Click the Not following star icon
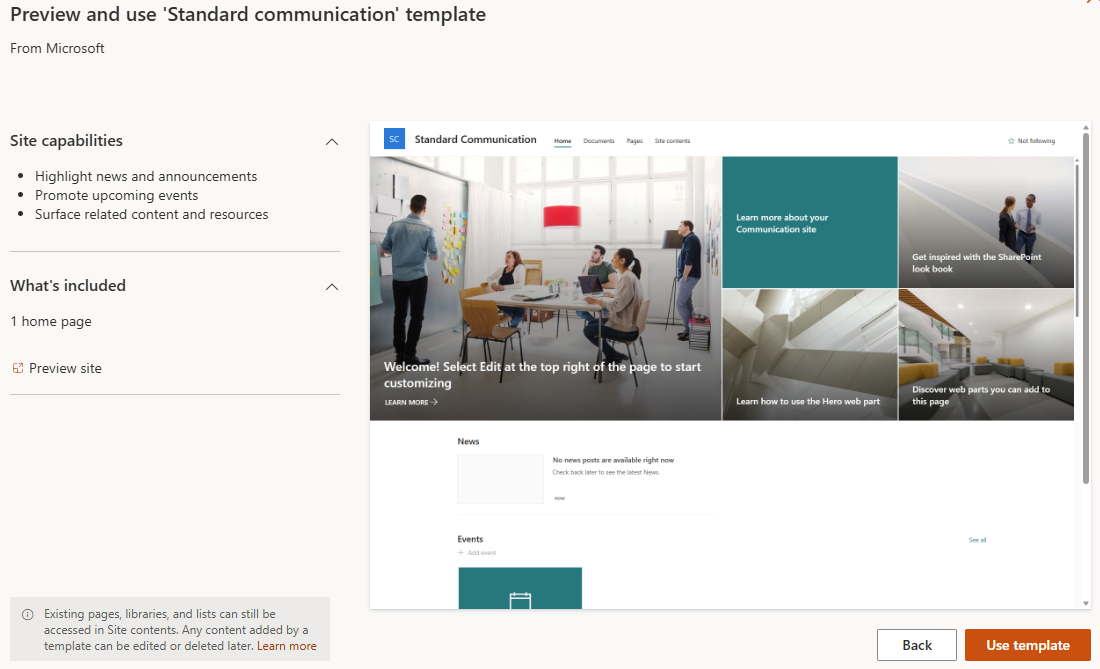Viewport: 1100px width, 669px height. click(1011, 141)
